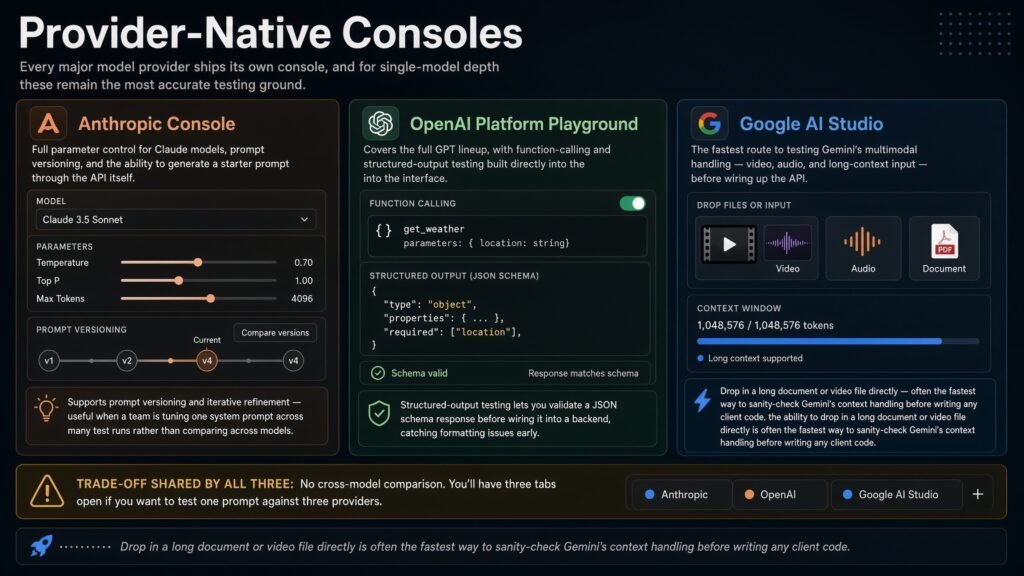This screenshot has height=576, width=1024.
Task: Click the plus icon to add a tab
Action: click(978, 494)
